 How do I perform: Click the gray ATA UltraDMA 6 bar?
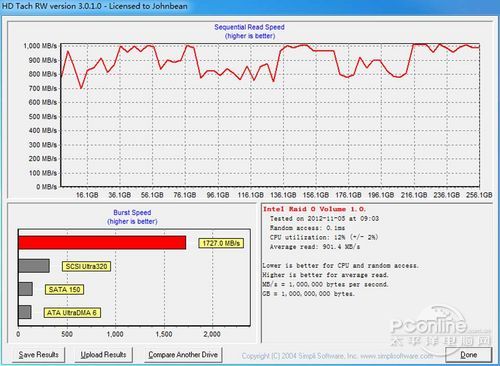[x=25, y=312]
